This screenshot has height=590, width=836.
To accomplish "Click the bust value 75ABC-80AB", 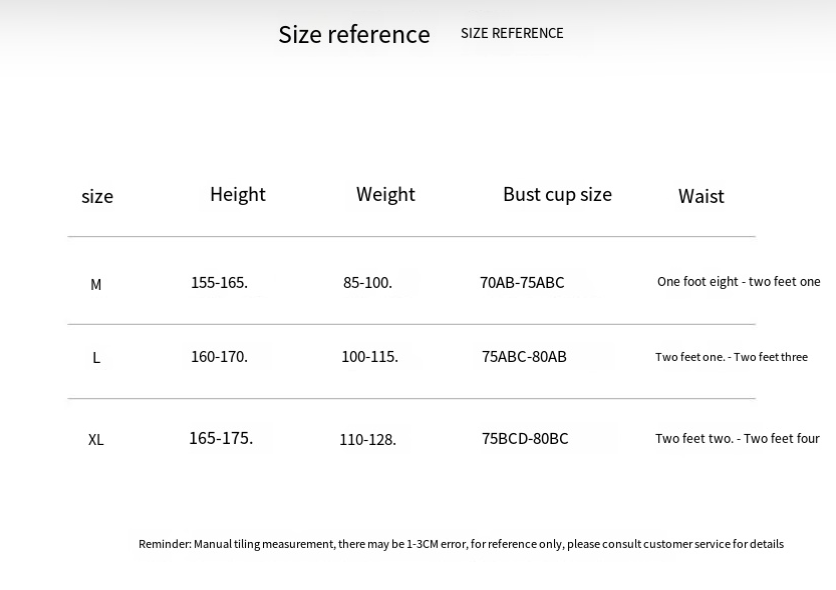I will (524, 357).
